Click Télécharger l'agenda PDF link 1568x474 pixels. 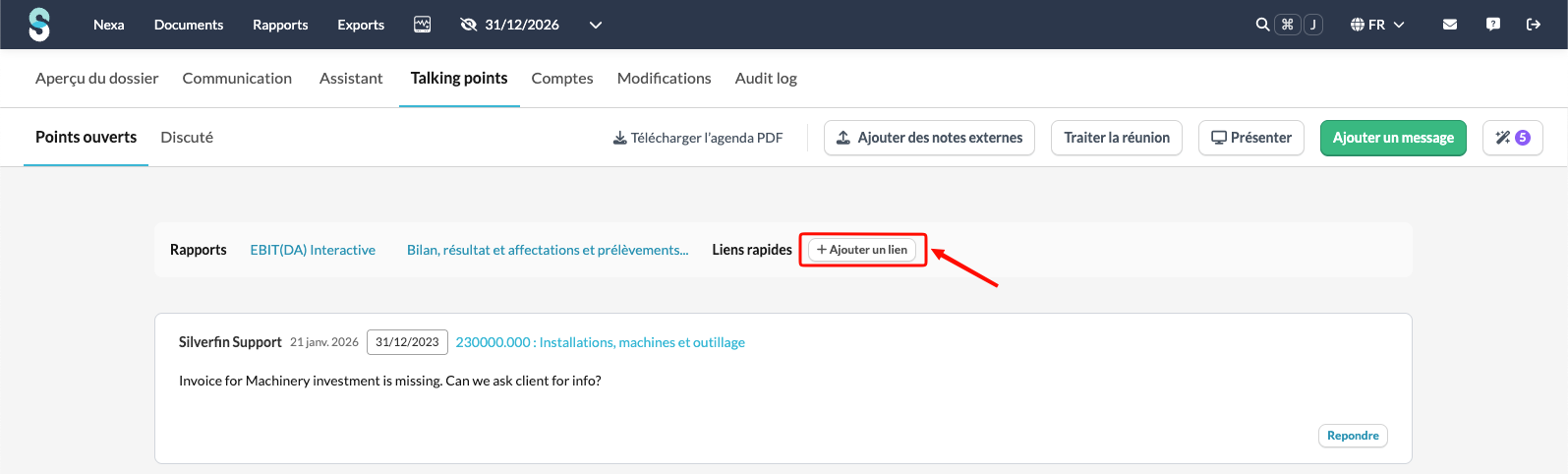(x=698, y=138)
